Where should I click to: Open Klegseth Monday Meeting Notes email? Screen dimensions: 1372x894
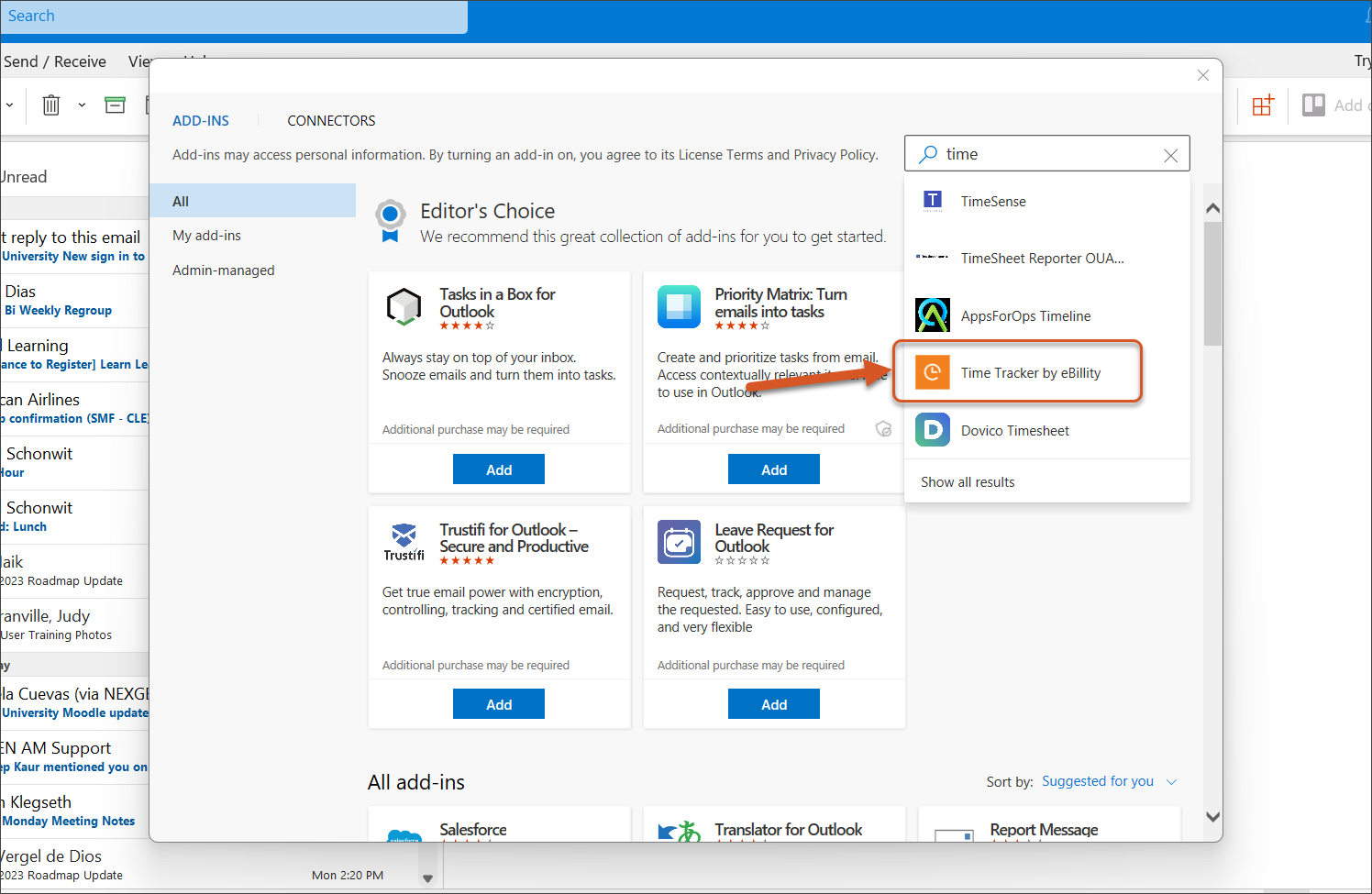(74, 811)
